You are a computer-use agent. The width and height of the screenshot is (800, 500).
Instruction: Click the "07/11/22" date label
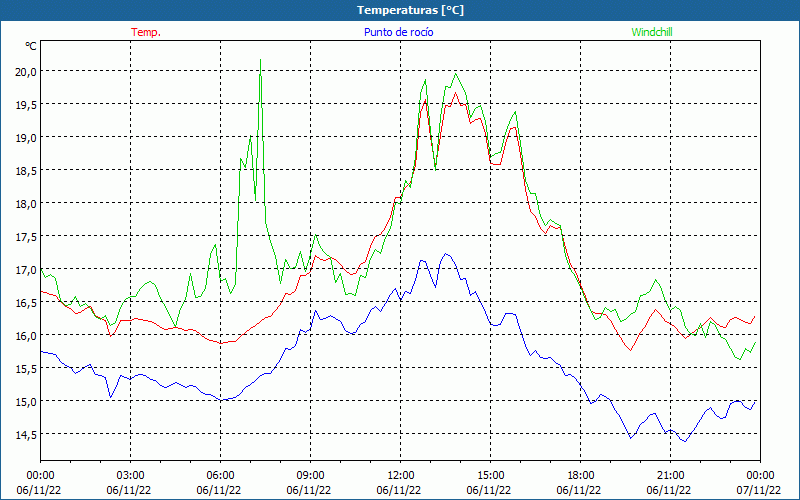coord(759,490)
